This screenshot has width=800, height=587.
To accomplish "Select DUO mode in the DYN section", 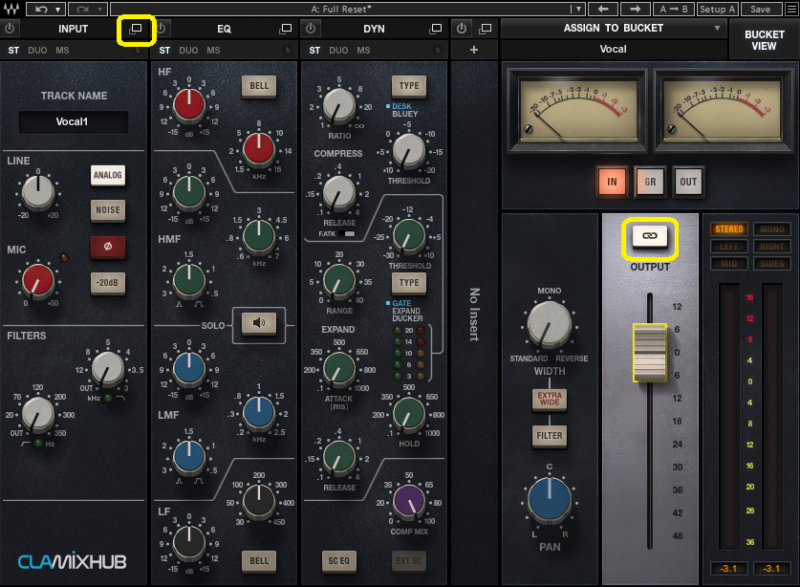I will pos(339,50).
